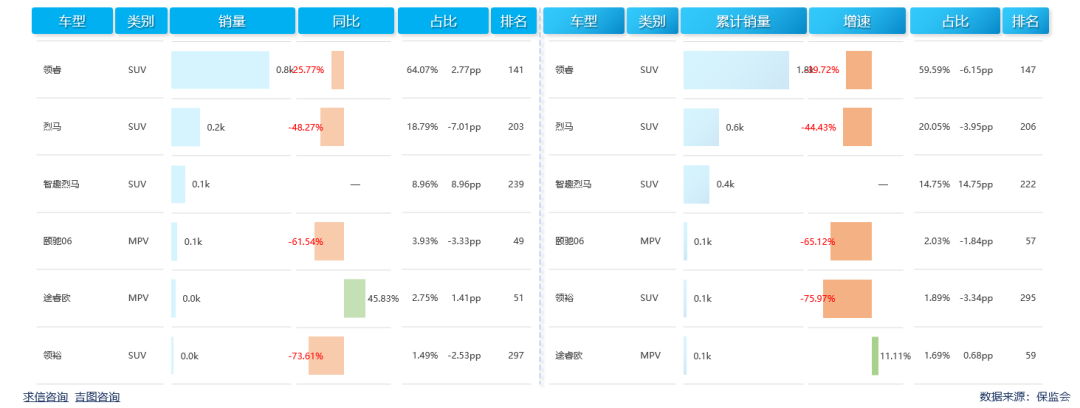Select the 0.8k sales bar for 领睿
The image size is (1080, 408).
[x=220, y=70]
